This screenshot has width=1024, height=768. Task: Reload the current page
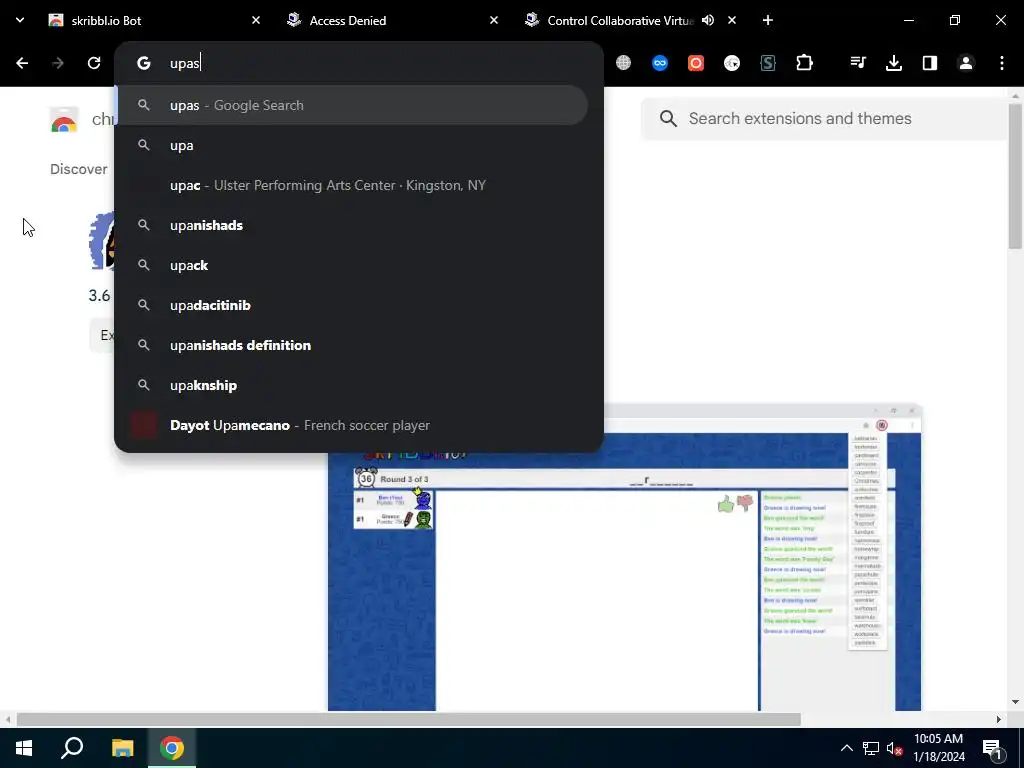[94, 63]
